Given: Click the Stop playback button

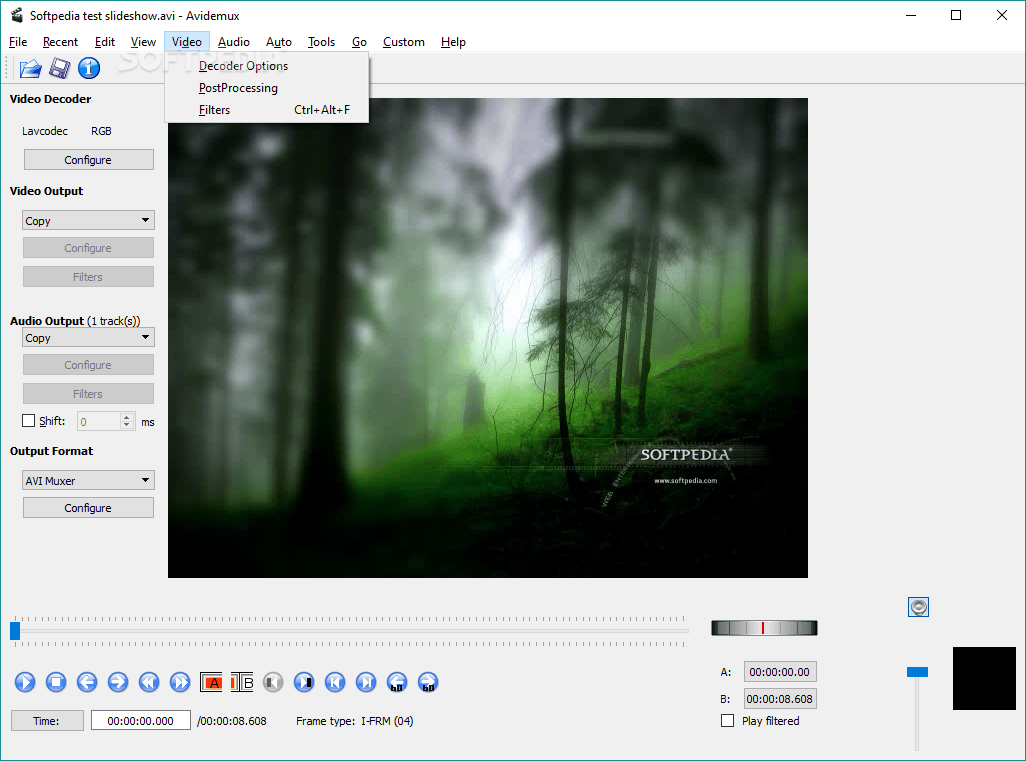Looking at the screenshot, I should [56, 682].
